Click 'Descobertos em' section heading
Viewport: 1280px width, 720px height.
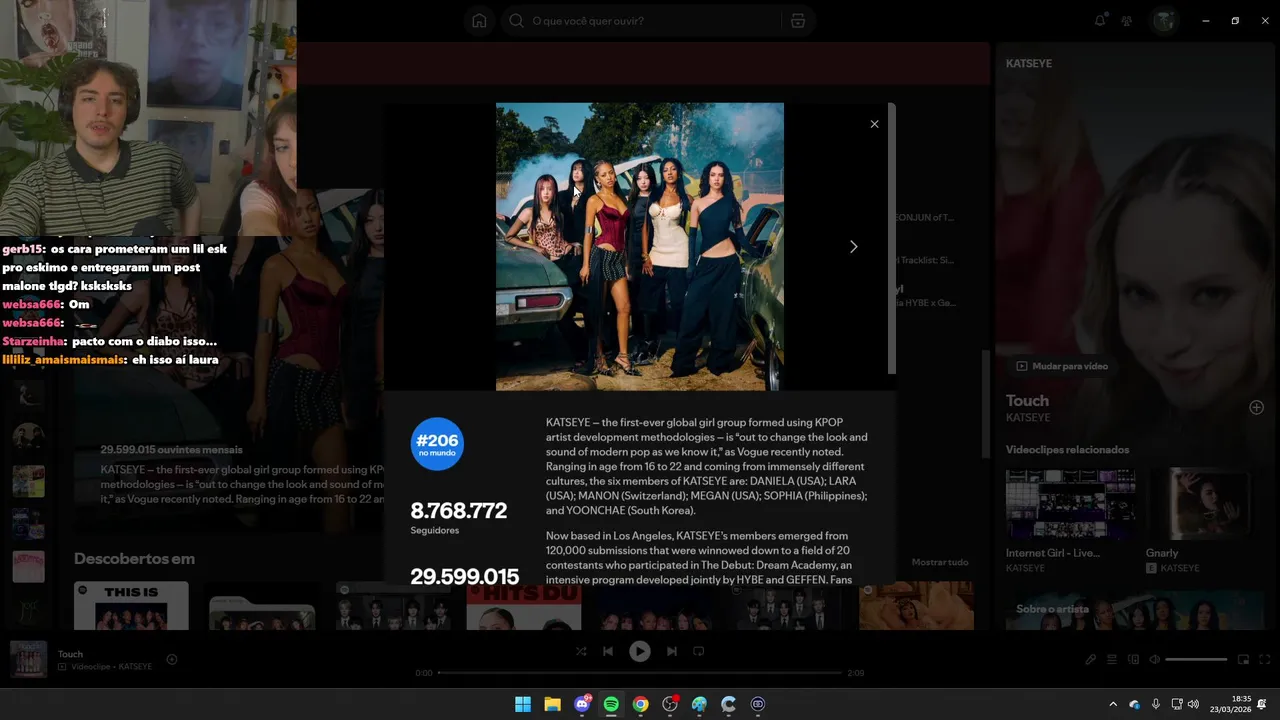point(134,559)
